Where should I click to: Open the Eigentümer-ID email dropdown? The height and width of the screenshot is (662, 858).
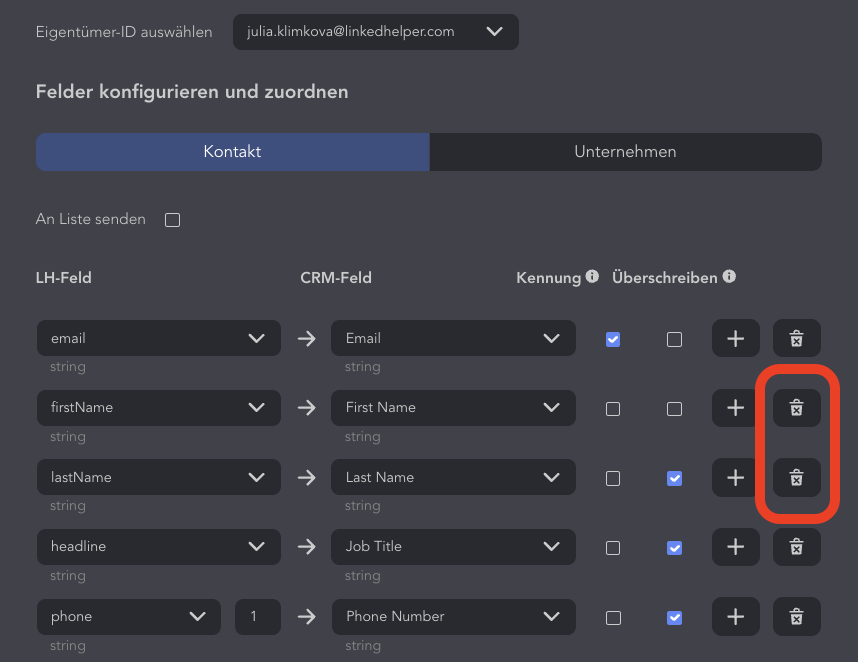point(376,32)
